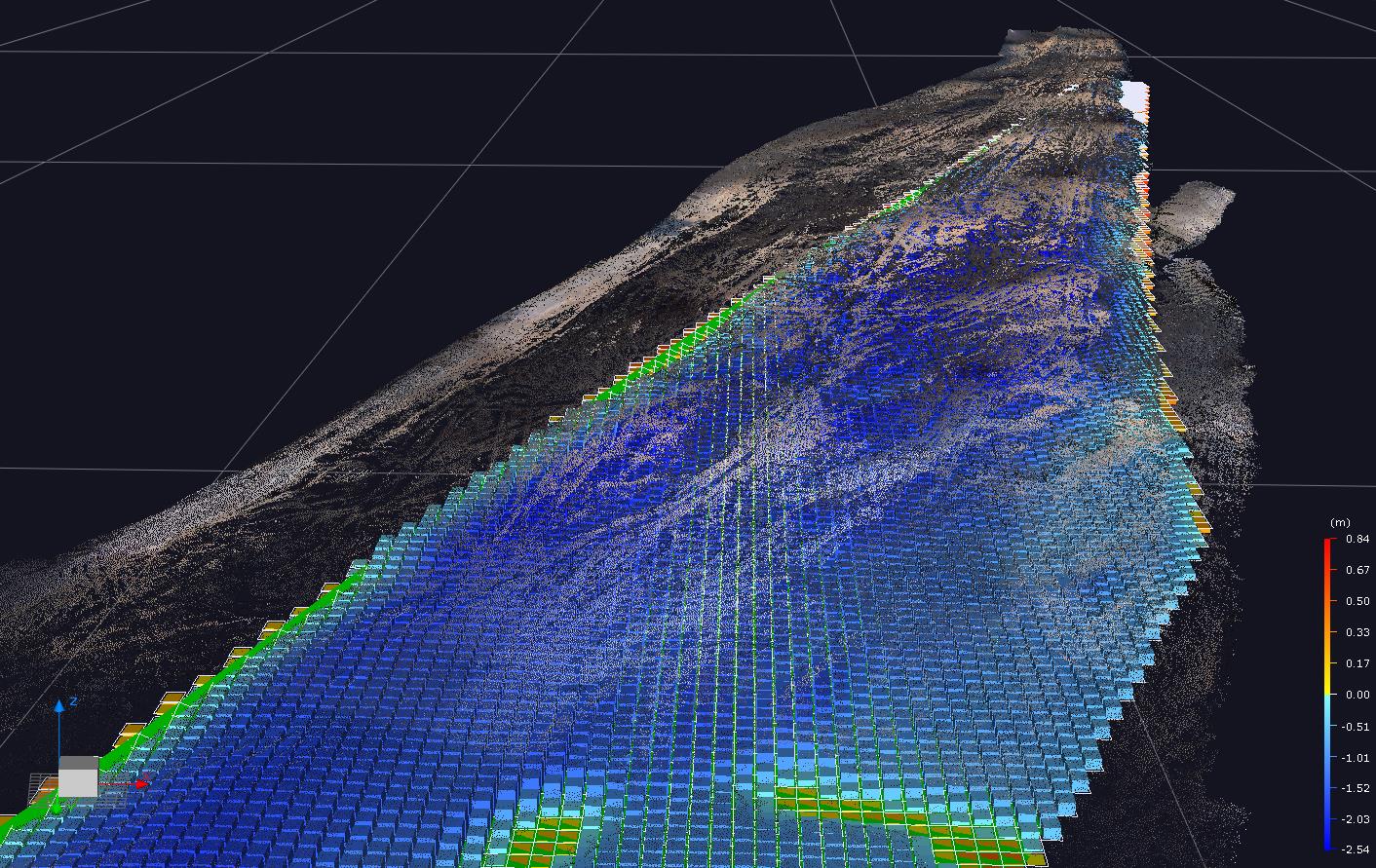Select the 0.84 maximum legend value
The image size is (1376, 868).
(1357, 539)
